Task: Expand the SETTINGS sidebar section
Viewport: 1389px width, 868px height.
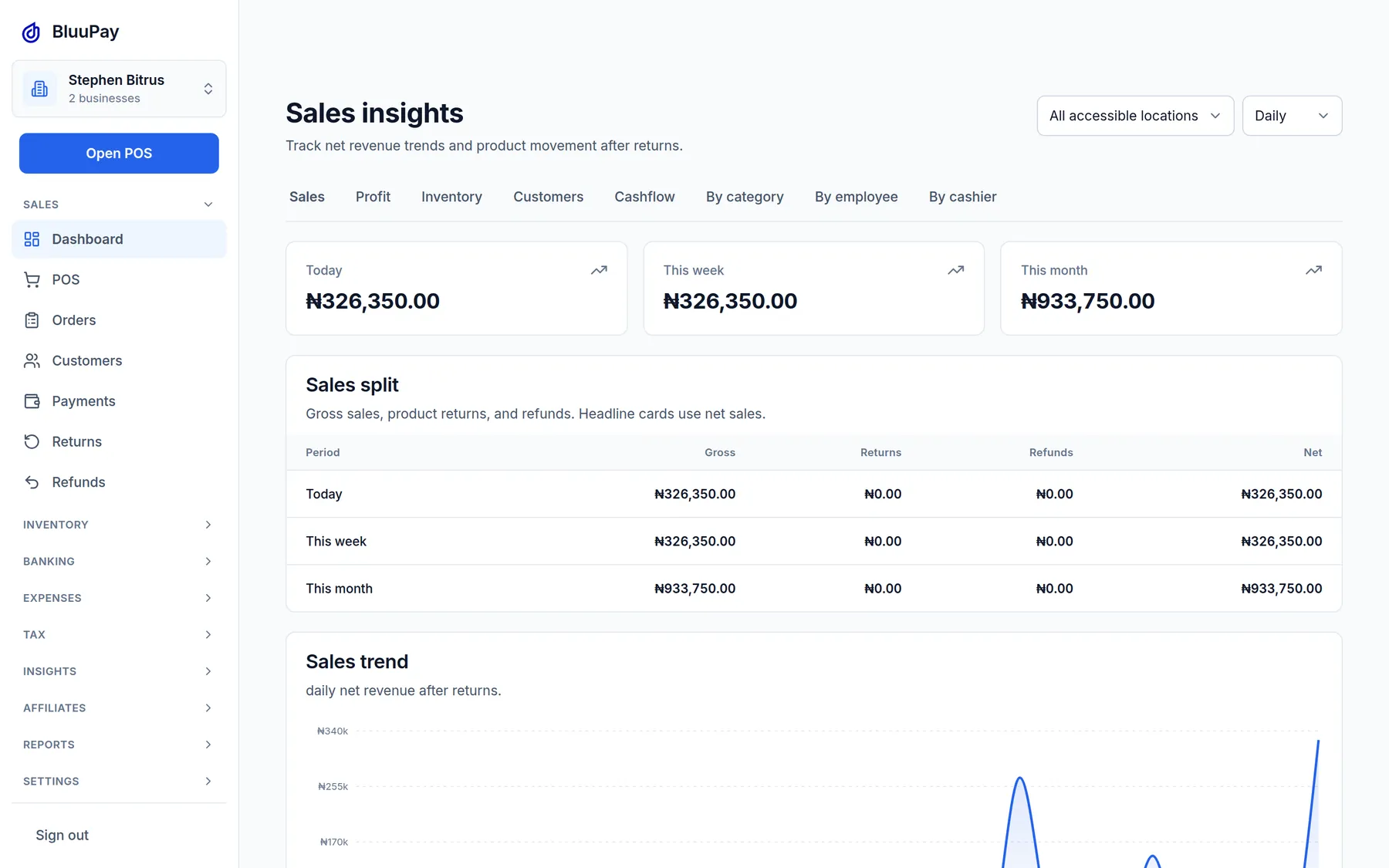Action: pyautogui.click(x=119, y=781)
